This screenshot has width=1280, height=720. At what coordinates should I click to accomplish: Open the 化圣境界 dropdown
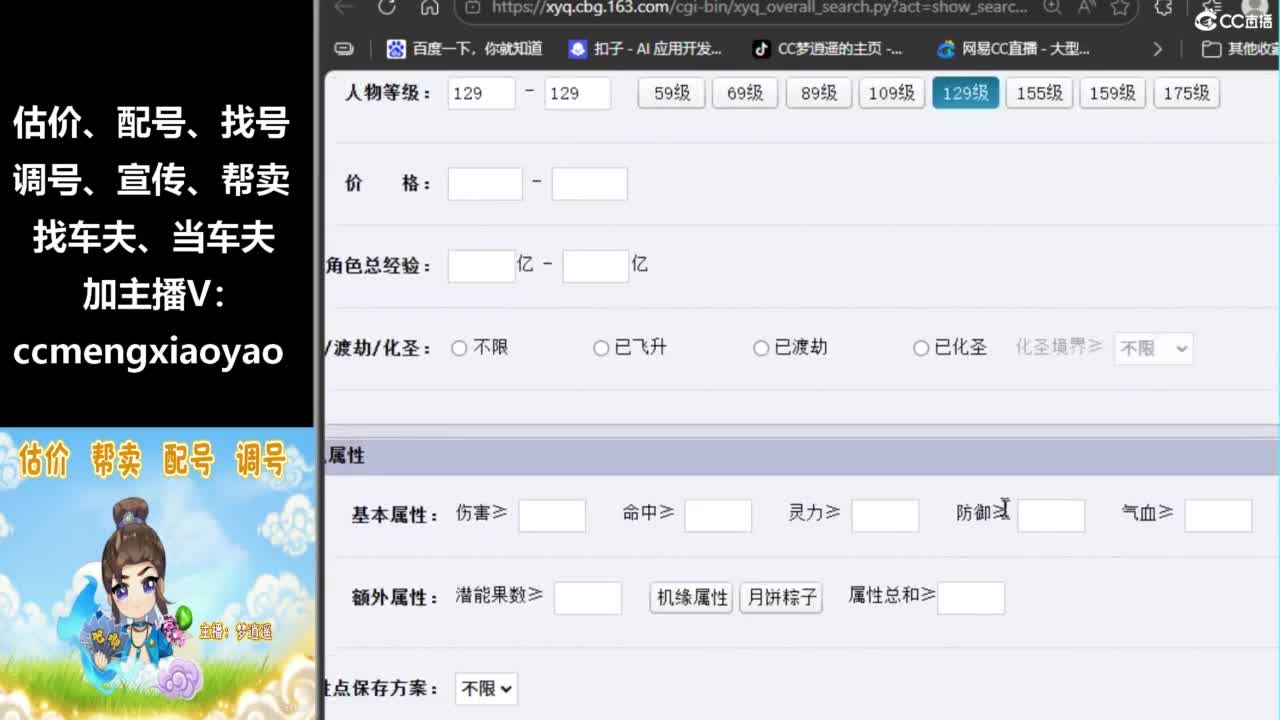[1153, 348]
